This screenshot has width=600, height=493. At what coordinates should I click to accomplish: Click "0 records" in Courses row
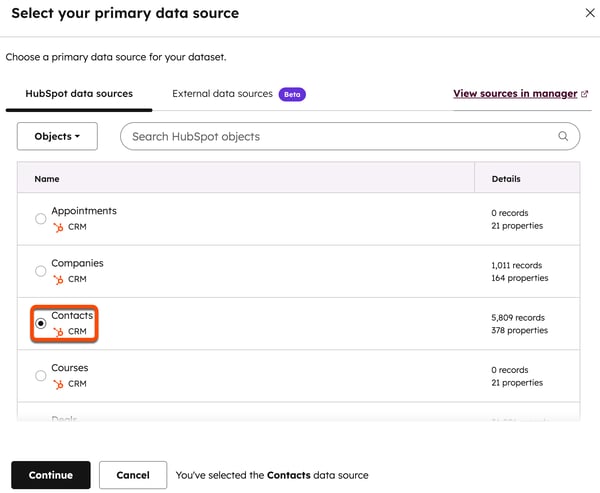point(510,370)
